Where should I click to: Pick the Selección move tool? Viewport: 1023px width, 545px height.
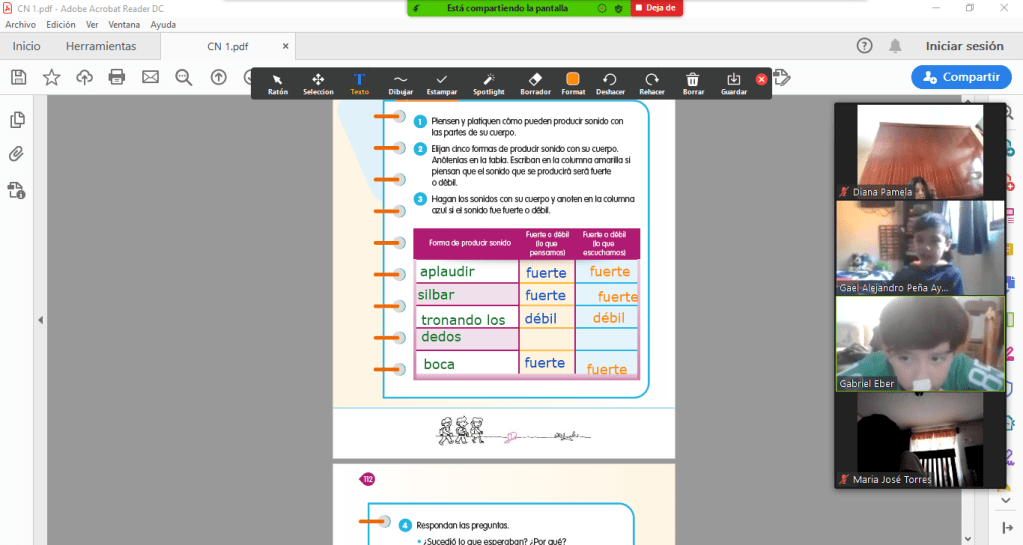[318, 83]
